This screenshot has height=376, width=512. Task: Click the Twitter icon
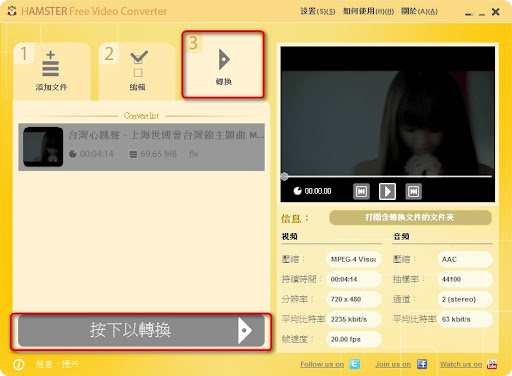[x=354, y=364]
